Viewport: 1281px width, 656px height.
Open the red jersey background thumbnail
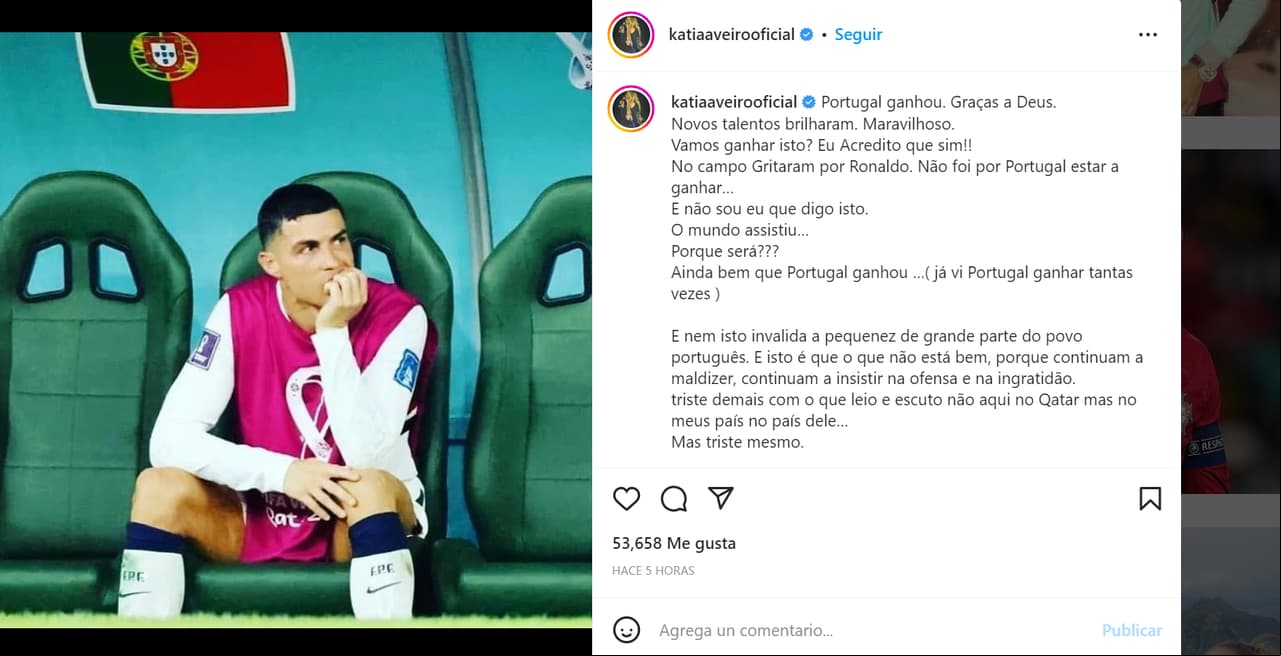(1231, 322)
